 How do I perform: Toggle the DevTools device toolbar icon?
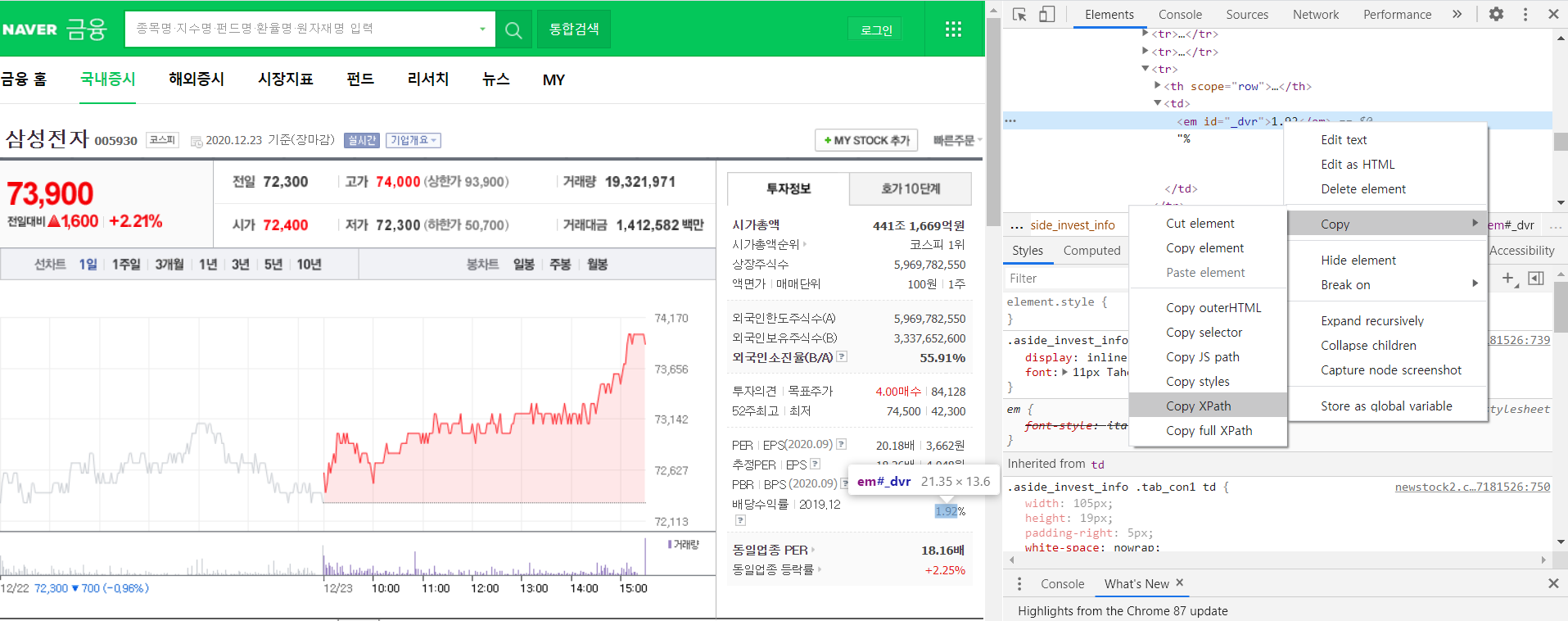click(1047, 14)
